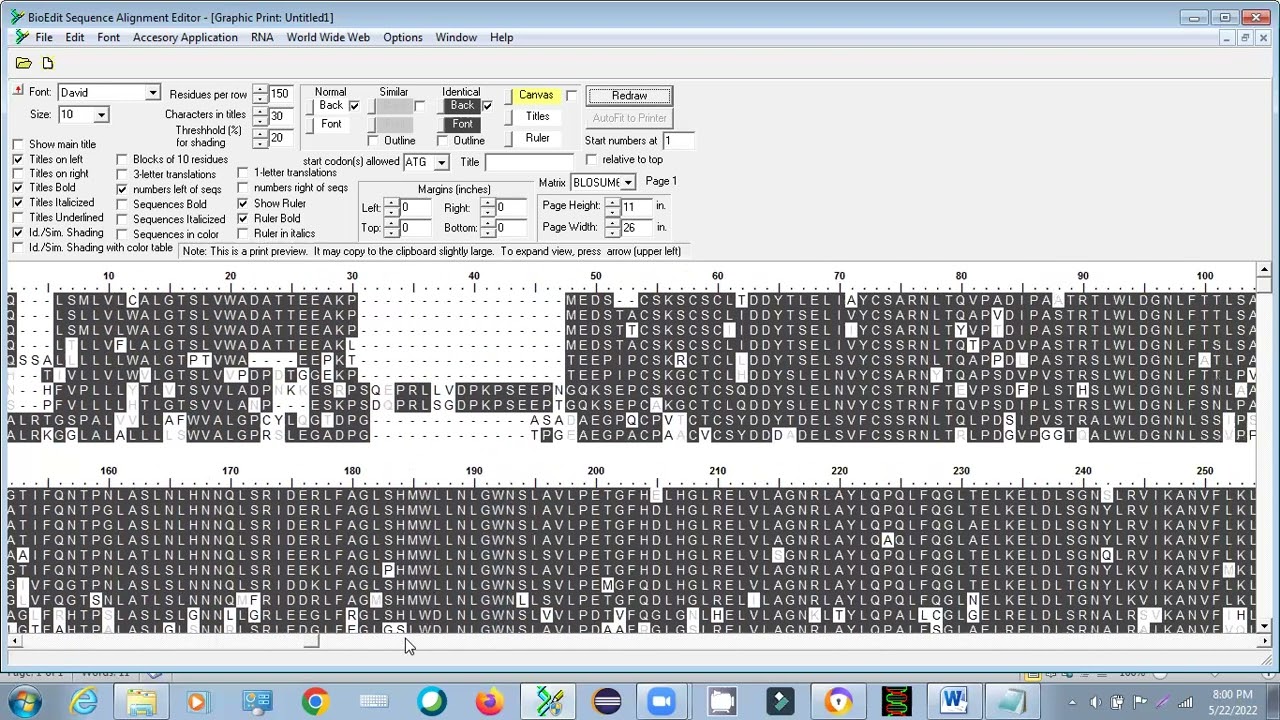Open the File menu
Screen dimensions: 1280x720
(44, 38)
